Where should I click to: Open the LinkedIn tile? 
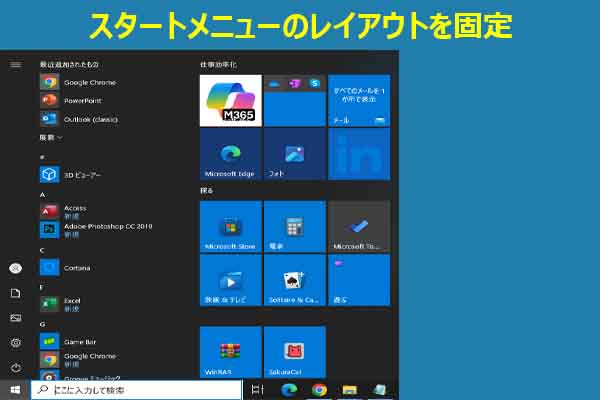tap(359, 154)
